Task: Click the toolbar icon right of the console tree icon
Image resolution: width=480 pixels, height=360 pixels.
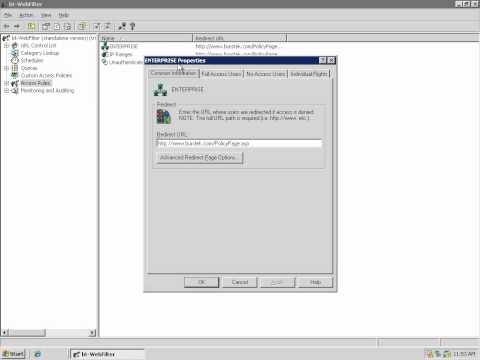Action: tap(46, 26)
